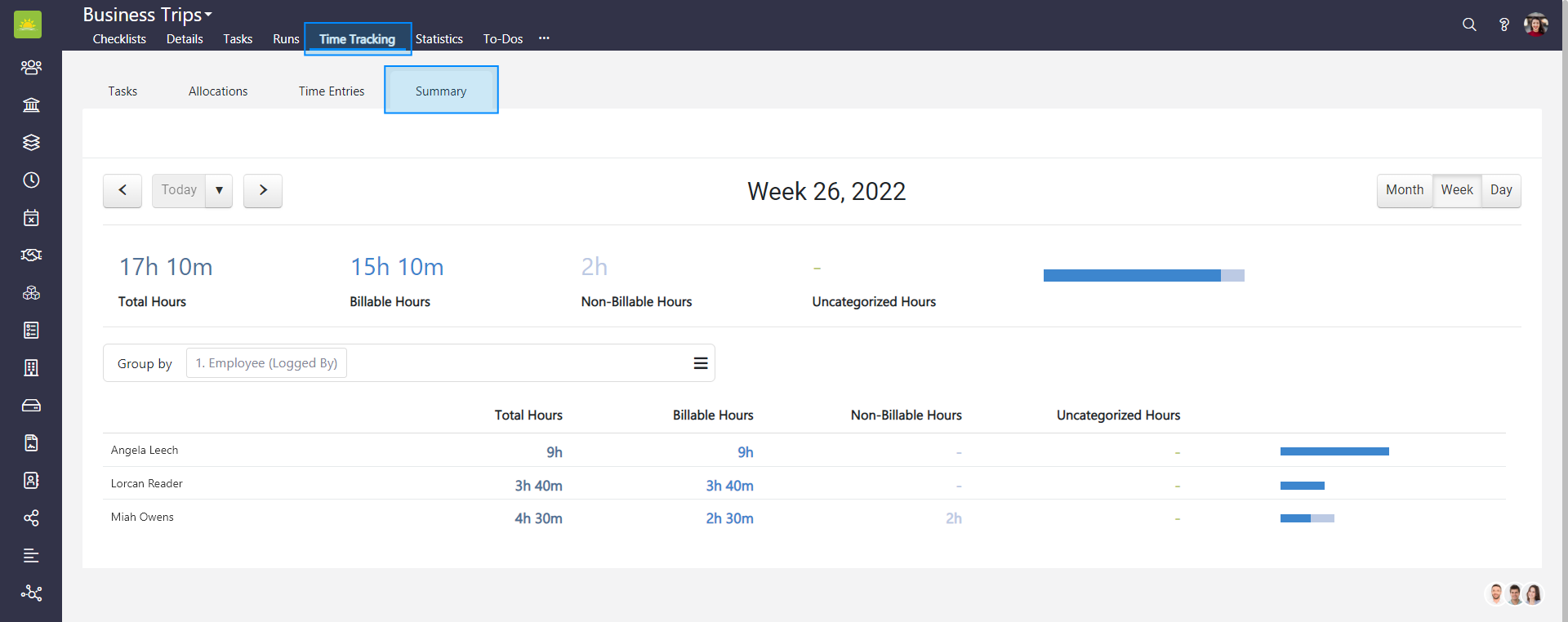1568x622 pixels.
Task: Click the Angela Leech hours bar
Action: (x=1334, y=451)
